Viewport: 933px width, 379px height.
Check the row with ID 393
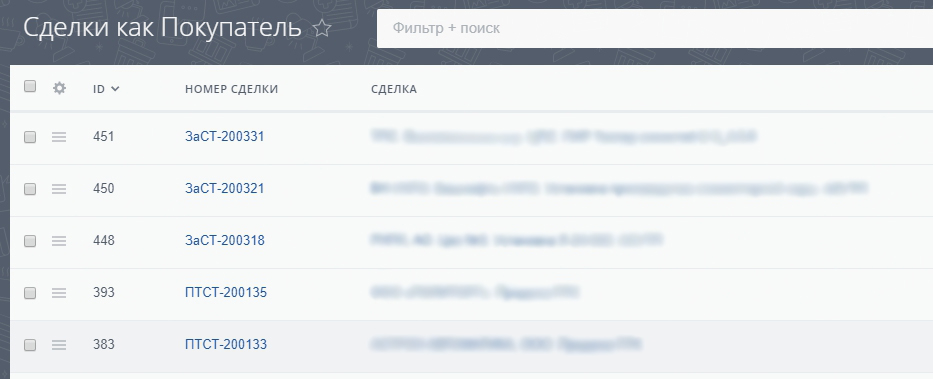click(30, 293)
